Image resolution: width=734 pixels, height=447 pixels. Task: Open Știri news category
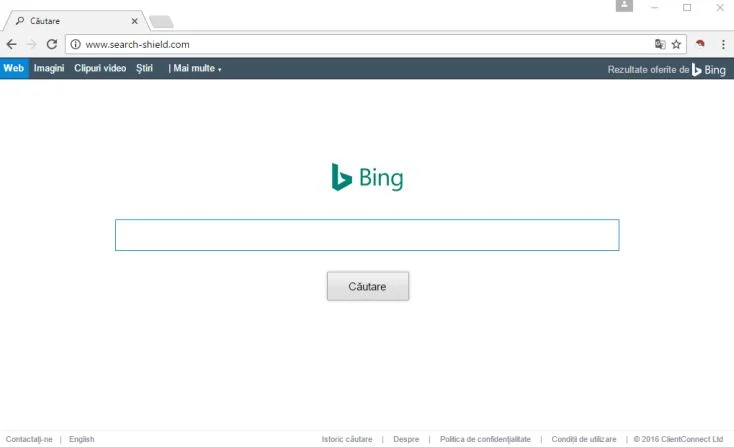click(144, 68)
